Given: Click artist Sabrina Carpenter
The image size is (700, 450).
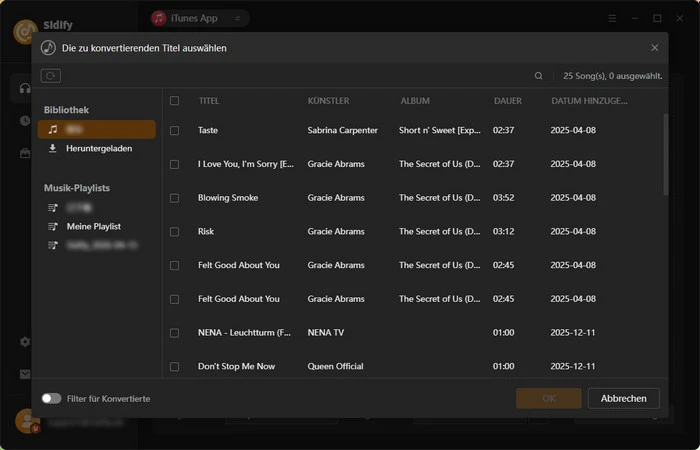Looking at the screenshot, I should [342, 130].
